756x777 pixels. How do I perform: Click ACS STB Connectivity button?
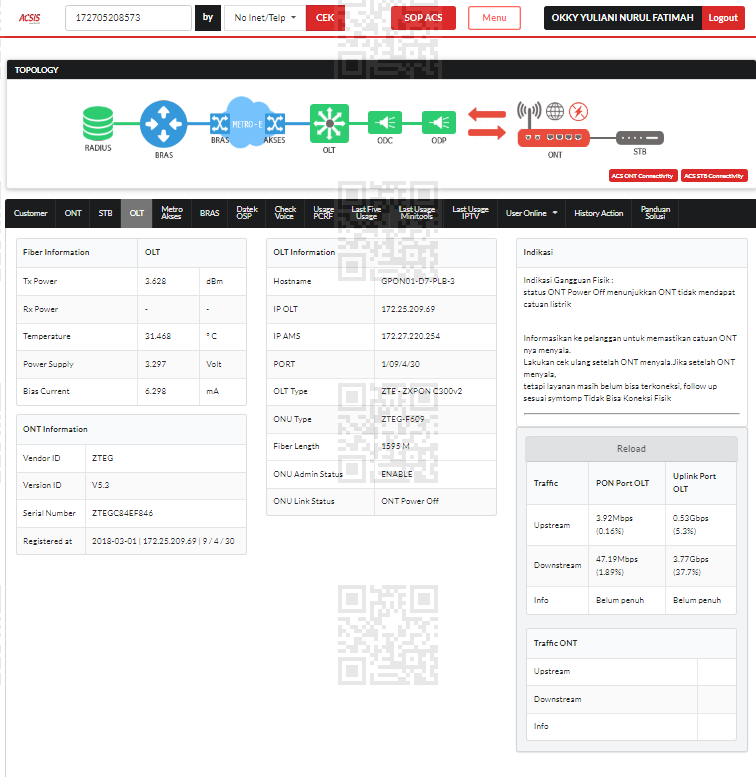coord(714,176)
